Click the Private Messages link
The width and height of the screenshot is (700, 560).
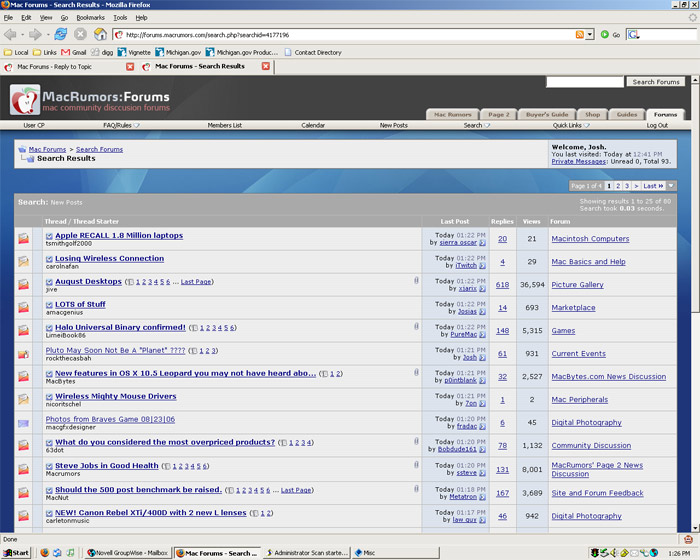click(x=579, y=162)
